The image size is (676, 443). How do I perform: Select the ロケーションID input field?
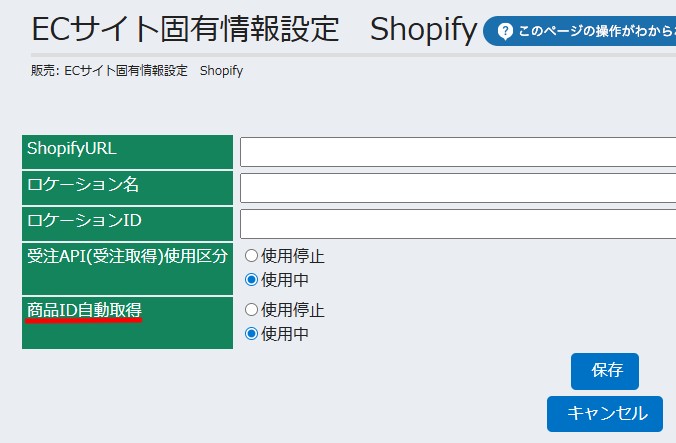coord(457,223)
